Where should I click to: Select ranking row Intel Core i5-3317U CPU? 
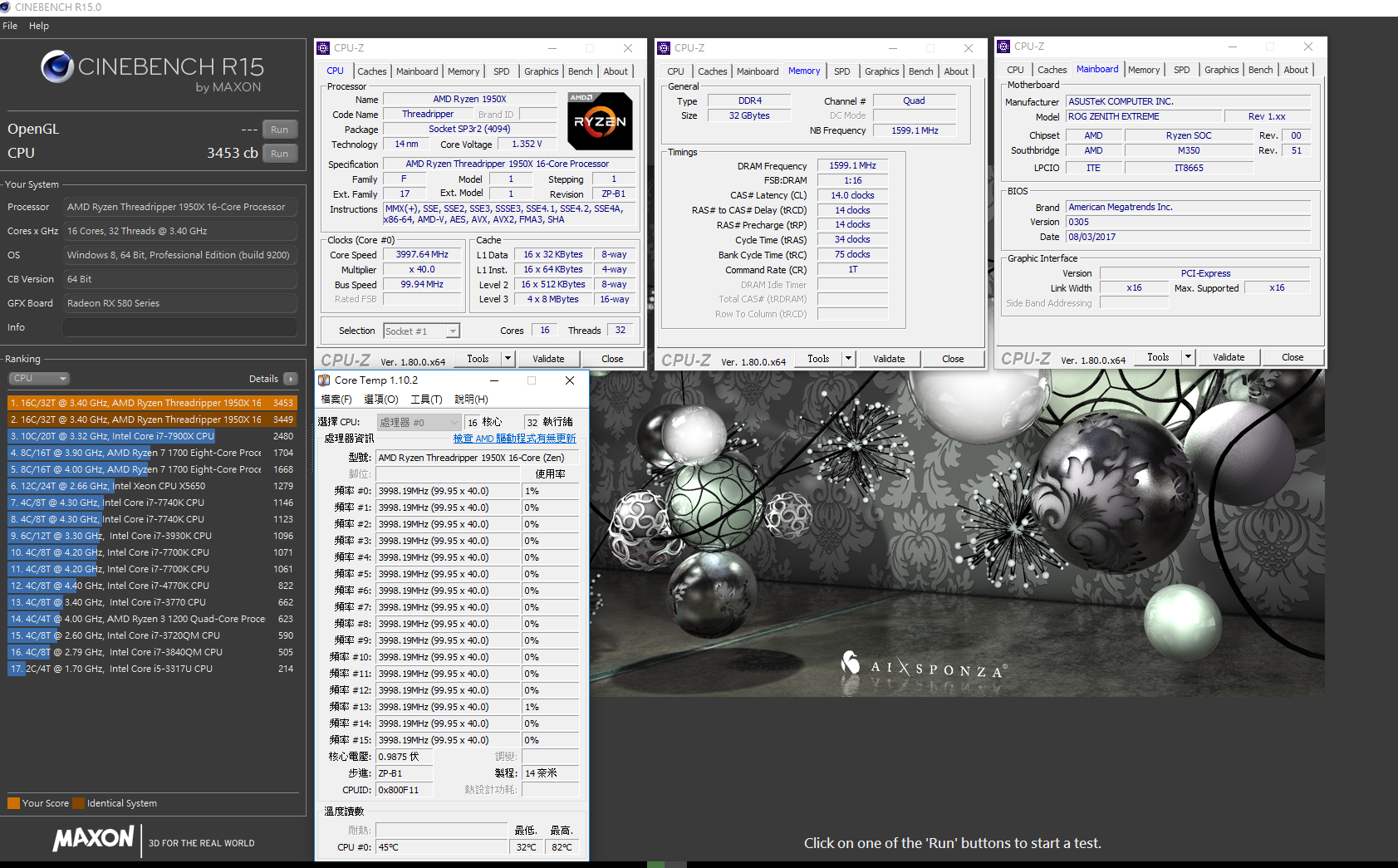pyautogui.click(x=152, y=669)
